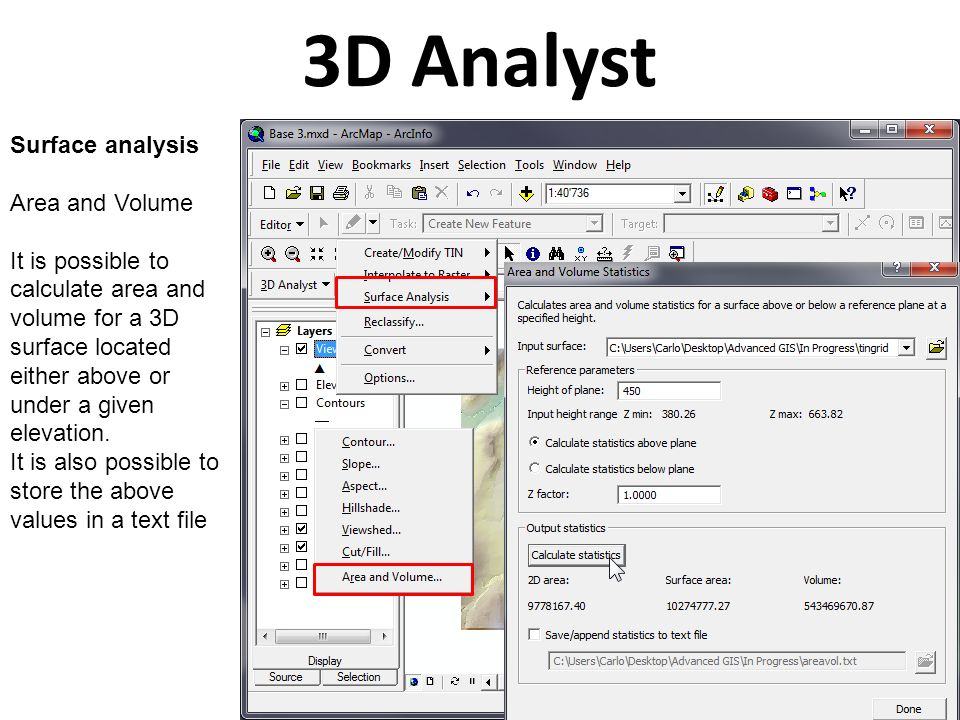Click the Add Data yellow plus icon
The image size is (960, 720).
[526, 194]
